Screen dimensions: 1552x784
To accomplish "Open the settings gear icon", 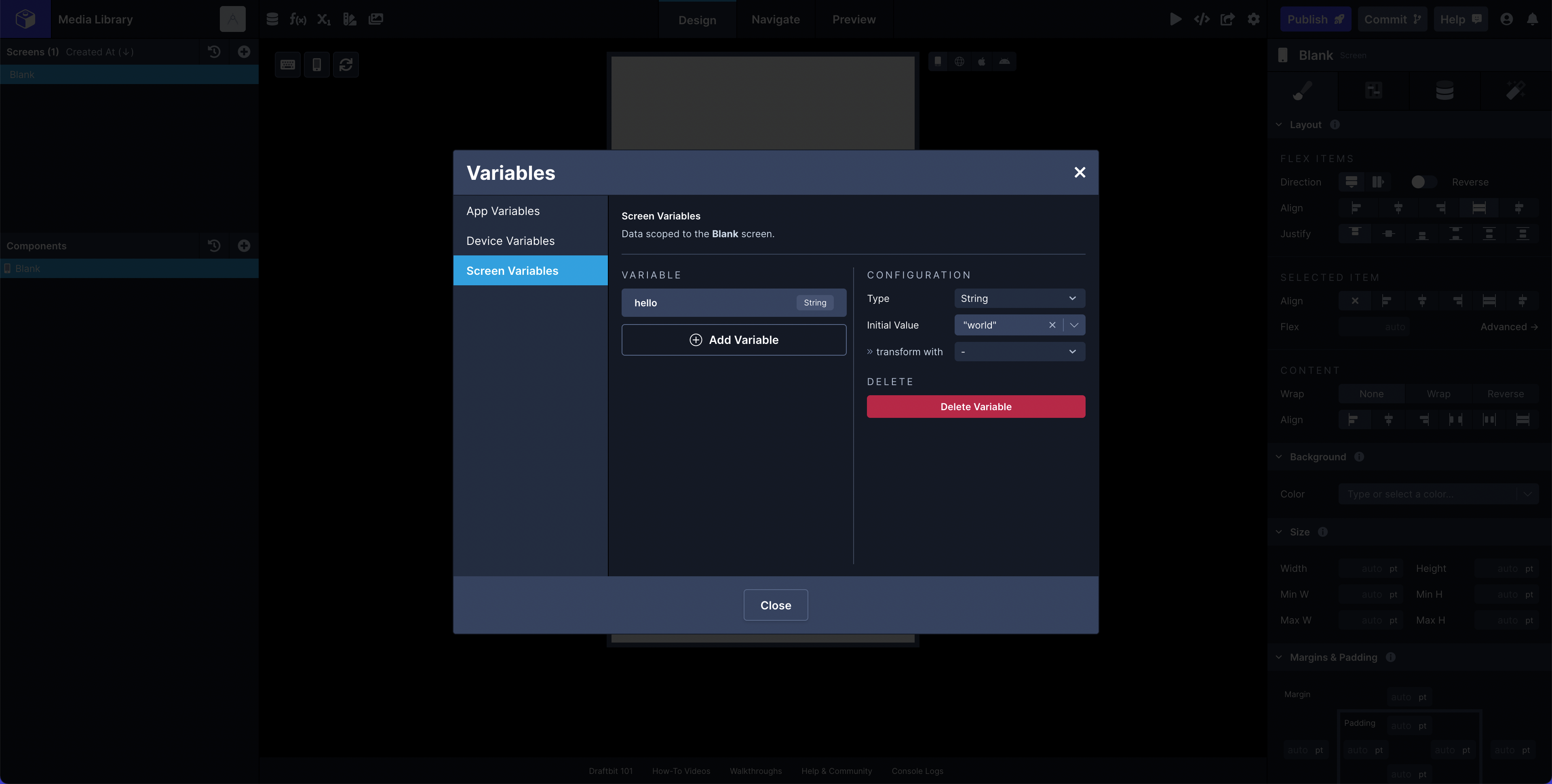I will tap(1254, 19).
